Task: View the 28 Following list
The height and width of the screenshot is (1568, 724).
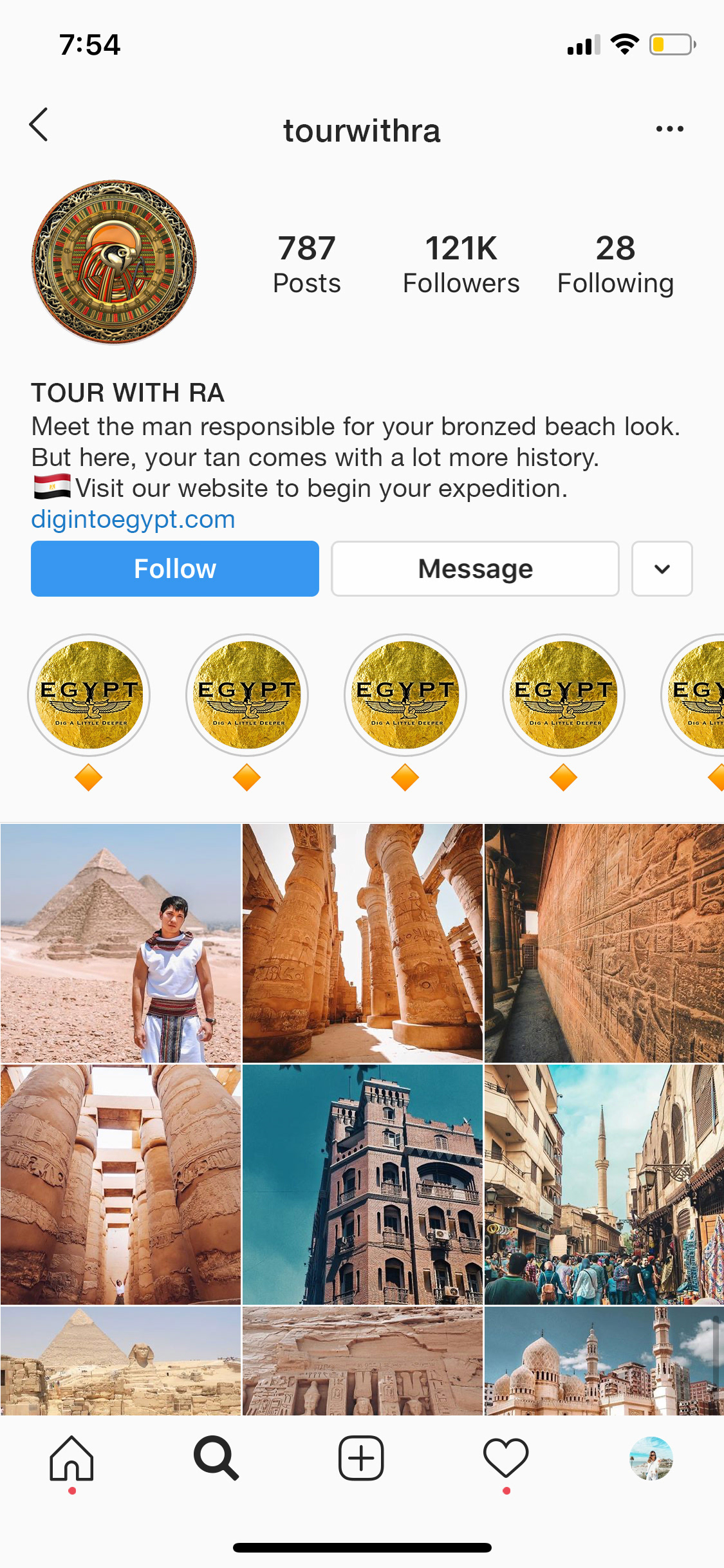Action: click(615, 265)
